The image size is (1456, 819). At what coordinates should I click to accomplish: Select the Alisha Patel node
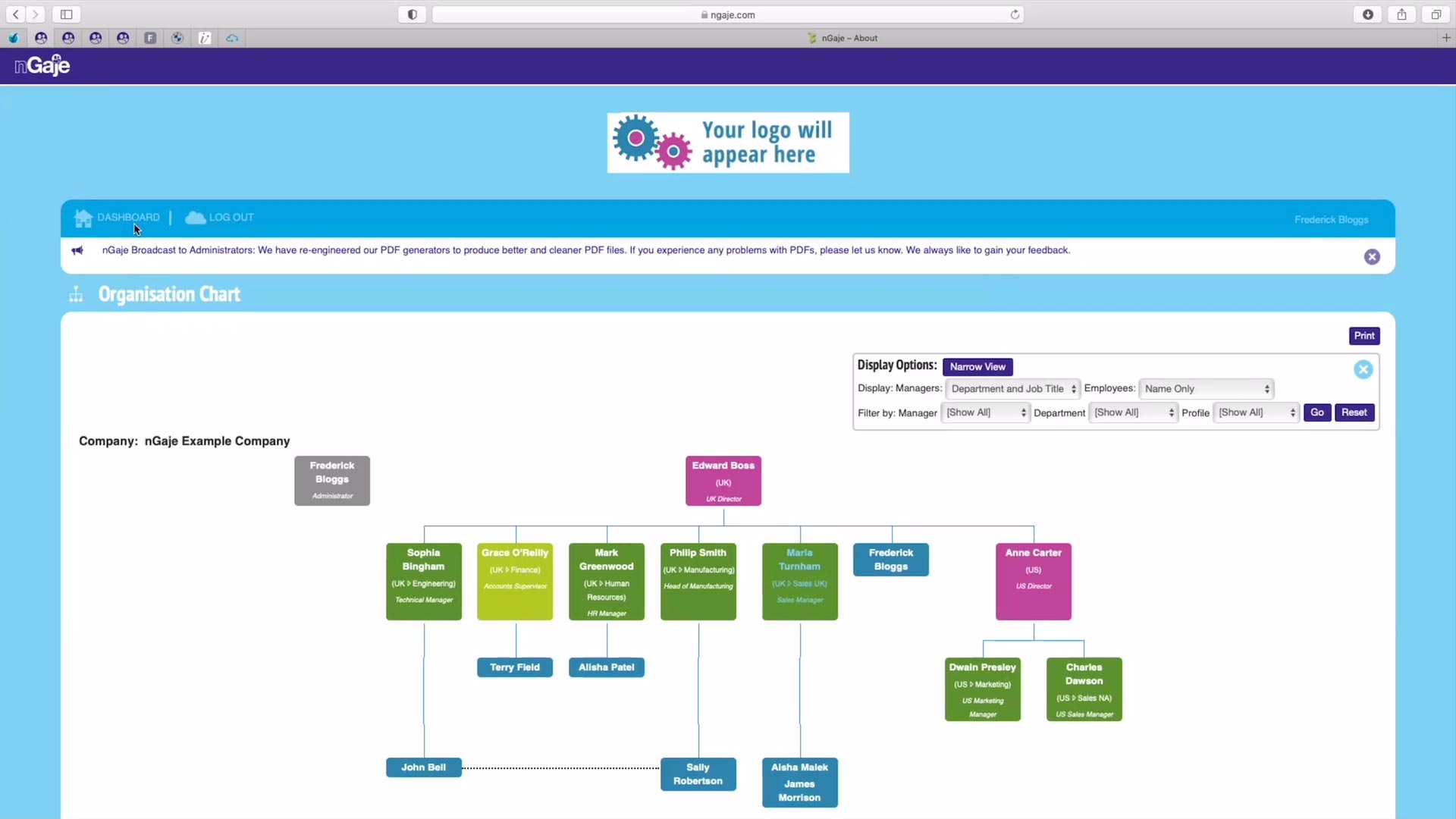pyautogui.click(x=607, y=667)
